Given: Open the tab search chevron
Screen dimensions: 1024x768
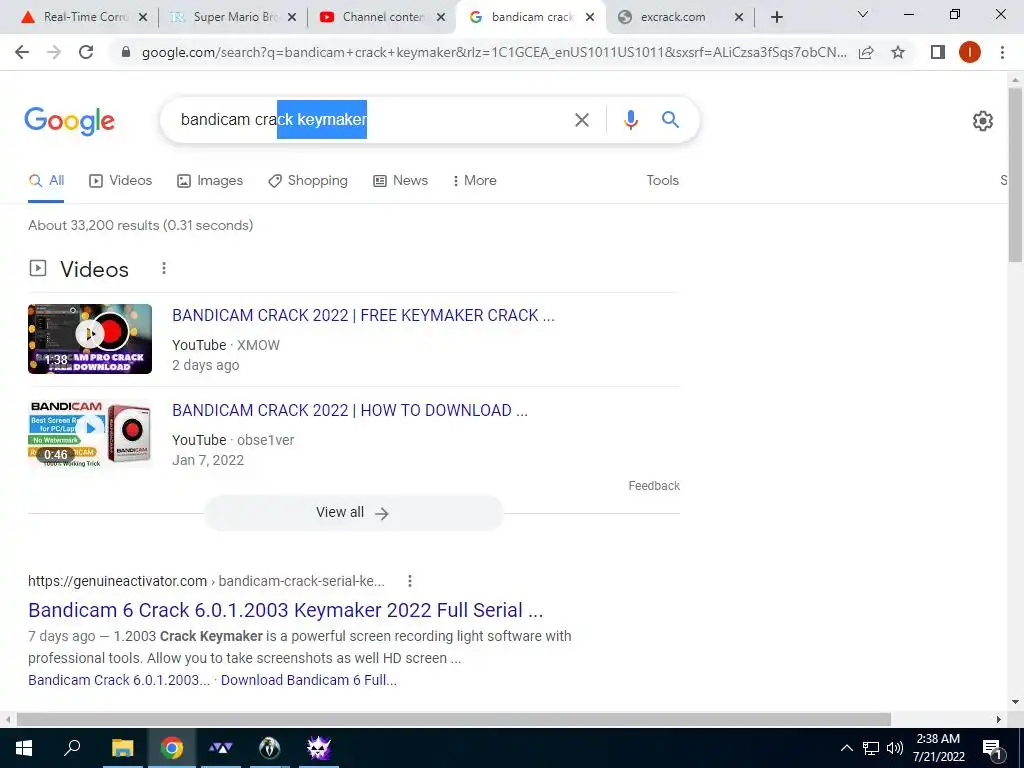Looking at the screenshot, I should 863,14.
